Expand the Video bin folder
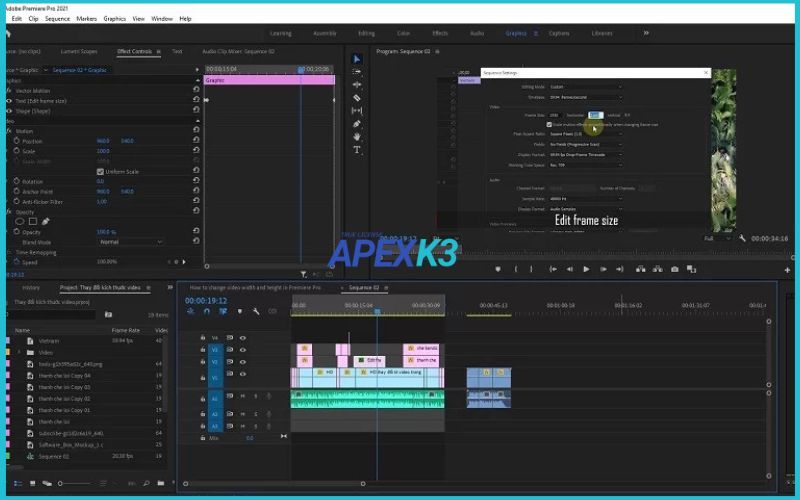The width and height of the screenshot is (800, 500). 20,353
